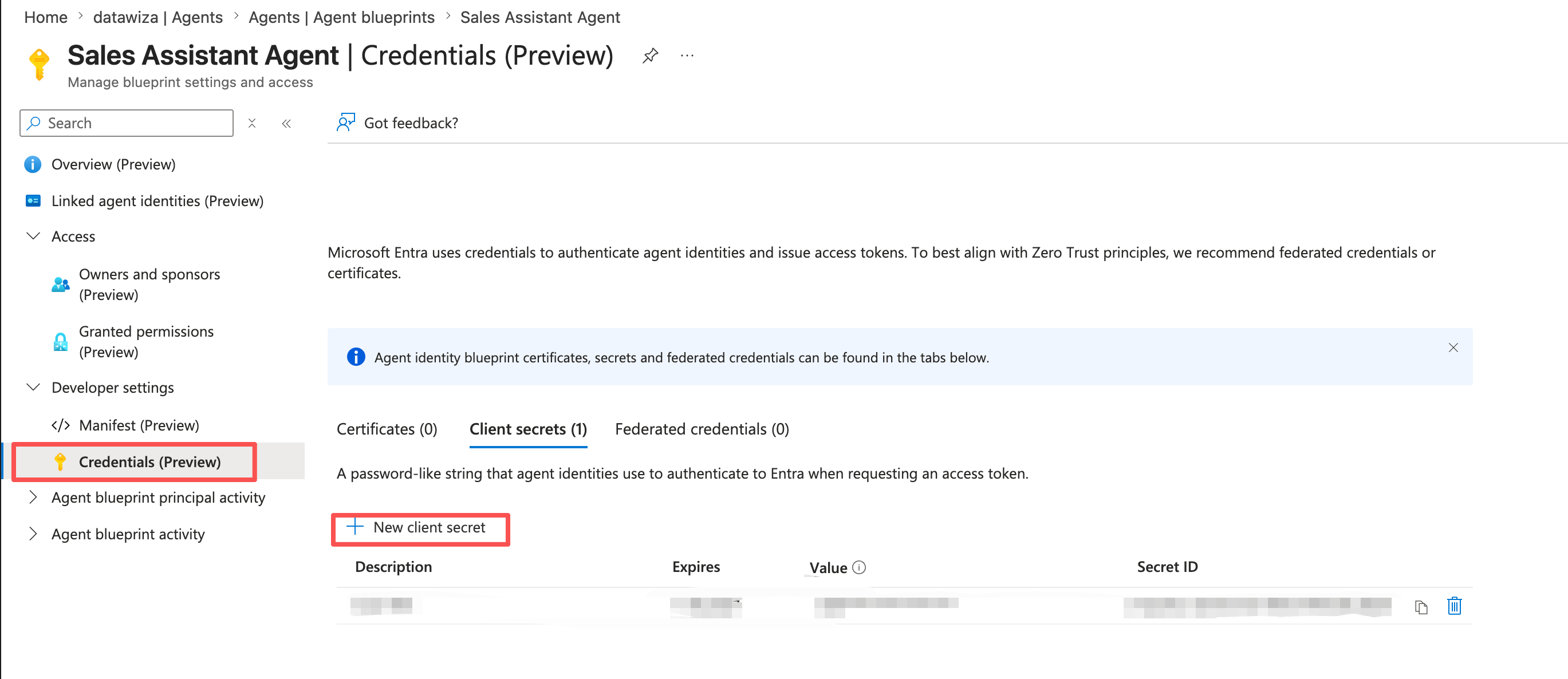The height and width of the screenshot is (679, 1568).
Task: Expand Agent blueprint activity section
Action: (33, 534)
